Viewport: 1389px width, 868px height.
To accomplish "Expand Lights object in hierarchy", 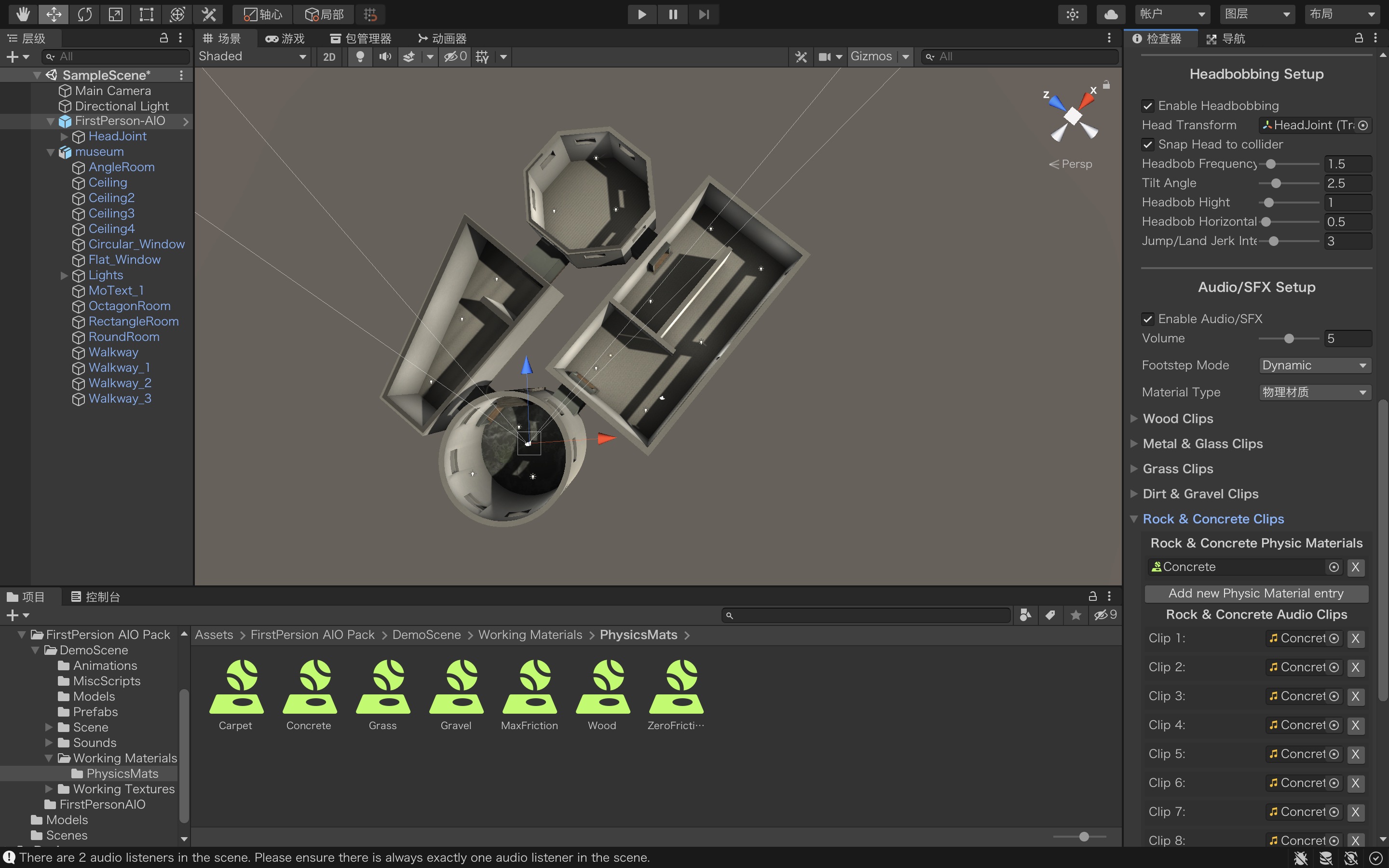I will pos(64,275).
